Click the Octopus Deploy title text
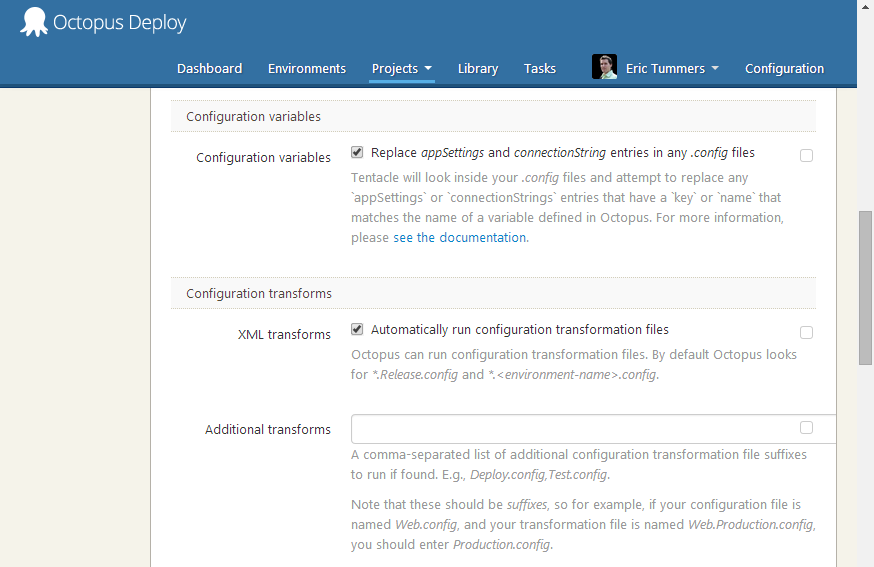The height and width of the screenshot is (567, 874). pyautogui.click(x=120, y=22)
